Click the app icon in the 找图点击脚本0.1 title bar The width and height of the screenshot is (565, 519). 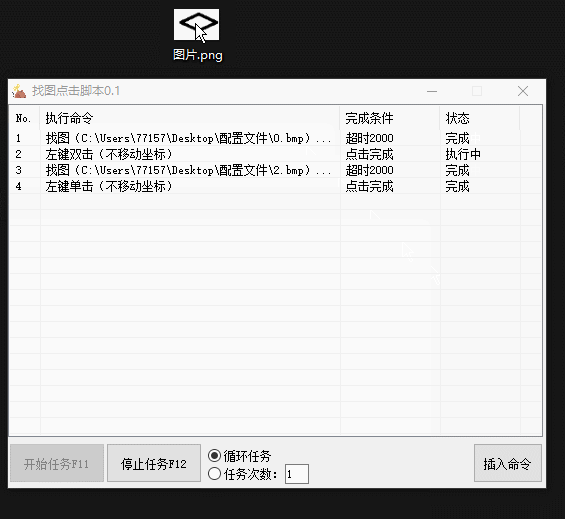point(19,91)
